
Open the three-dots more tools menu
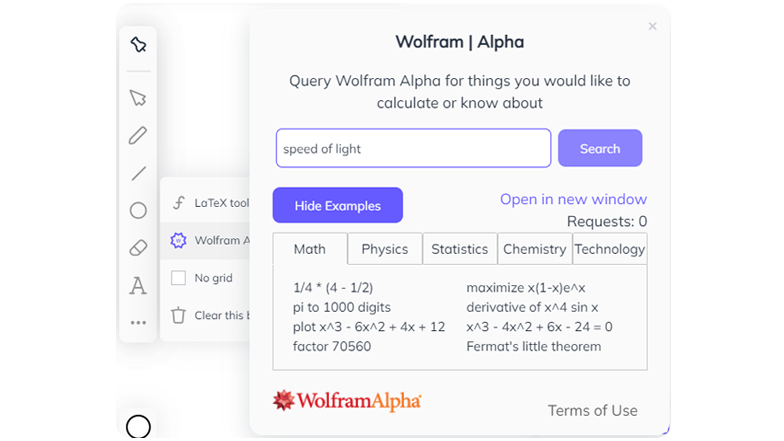[138, 323]
